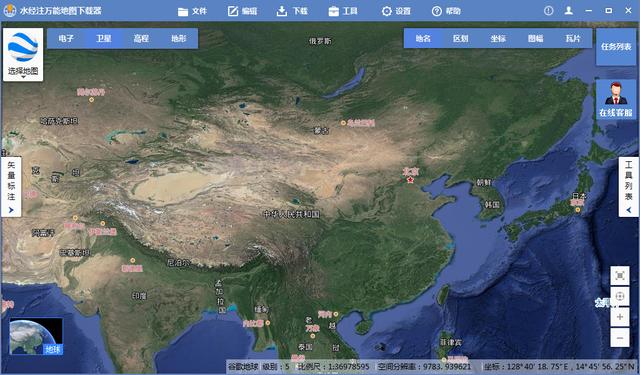Click the 泰国 country label

coord(305,347)
